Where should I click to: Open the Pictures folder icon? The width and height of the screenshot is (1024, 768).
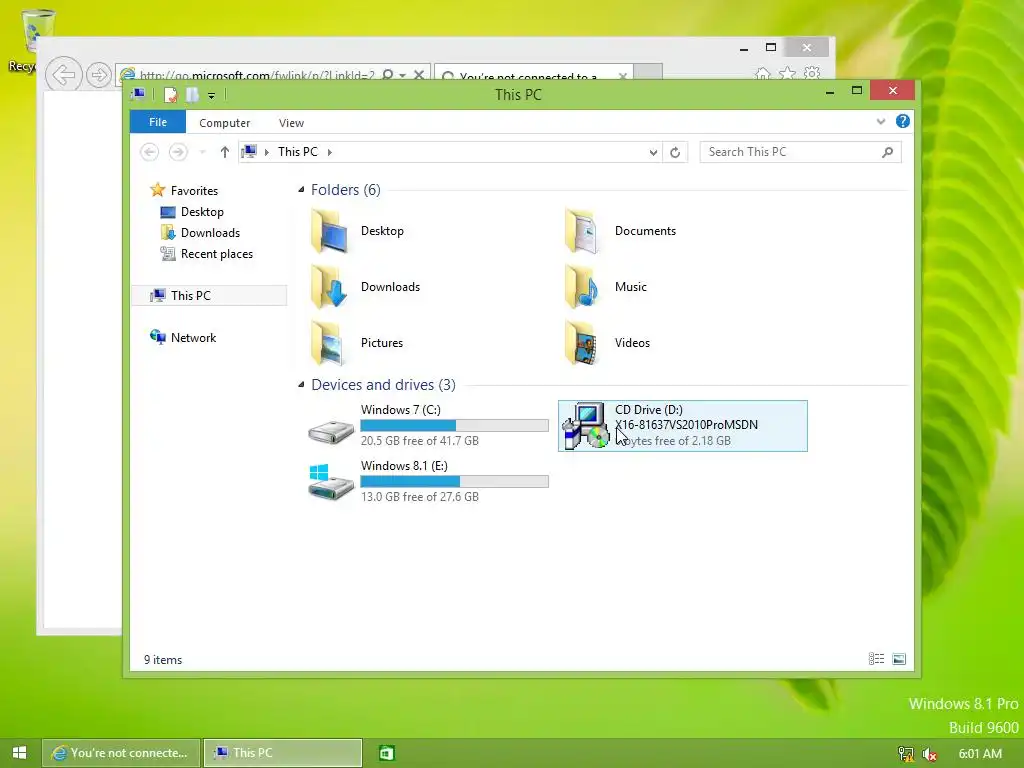pos(328,344)
